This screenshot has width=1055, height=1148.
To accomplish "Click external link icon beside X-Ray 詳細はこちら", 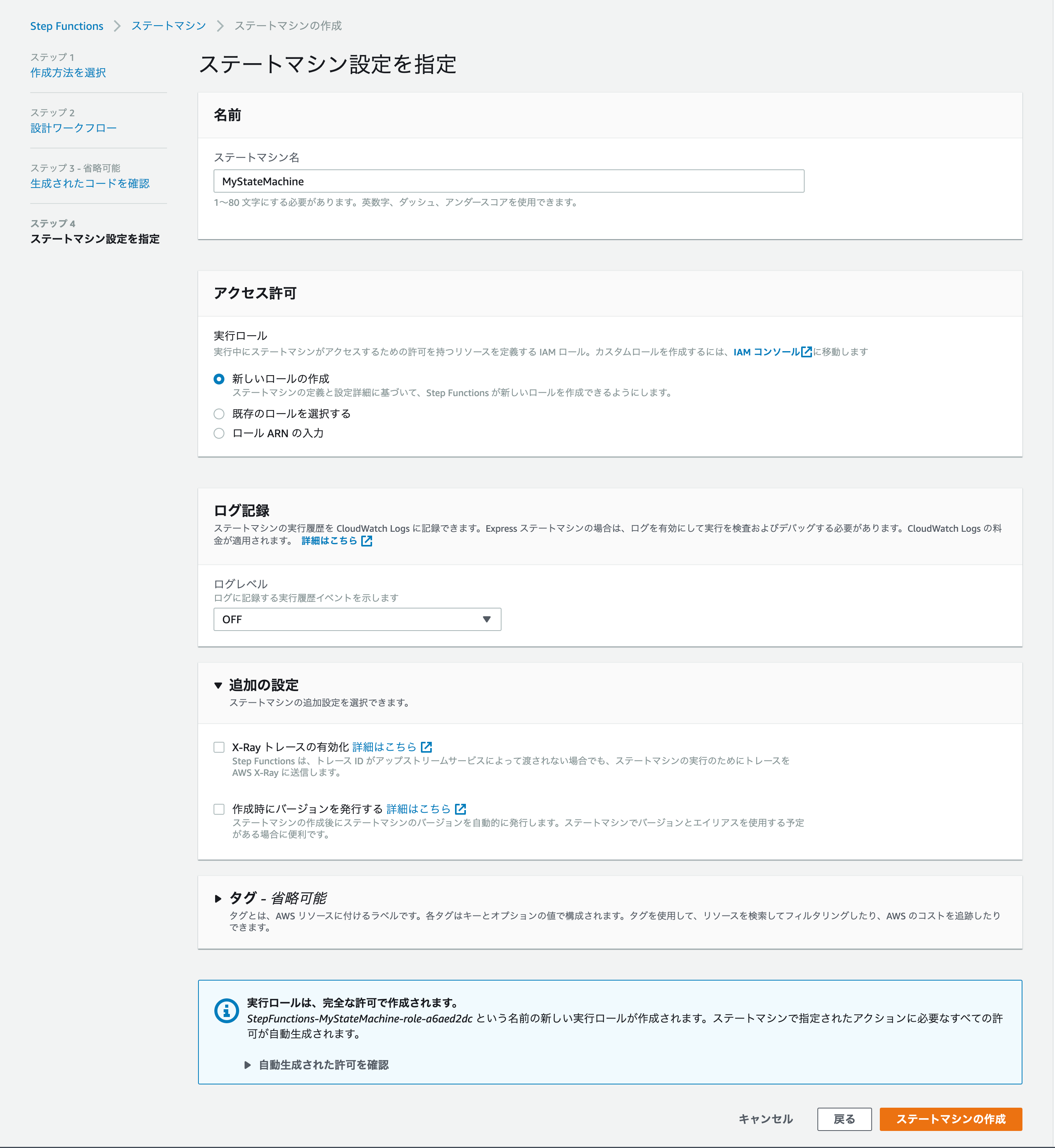I will coord(426,747).
